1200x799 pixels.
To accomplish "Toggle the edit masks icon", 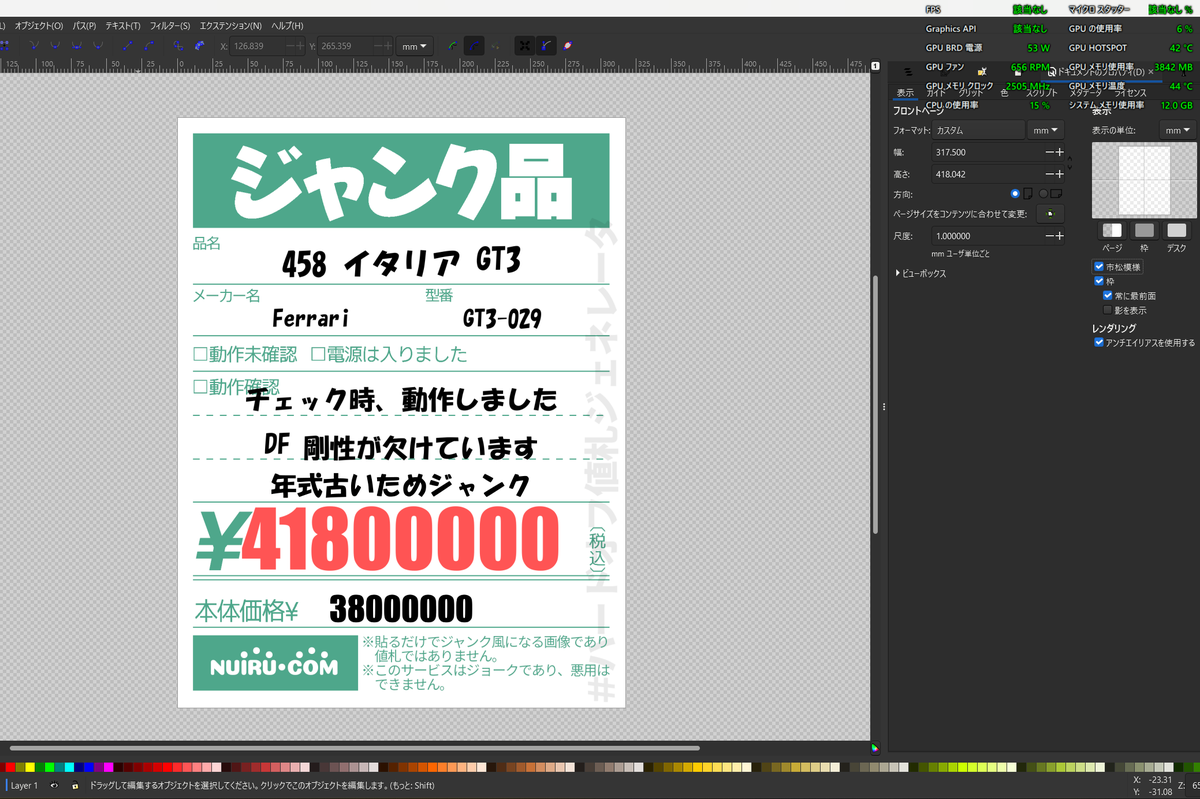I will [x=475, y=46].
